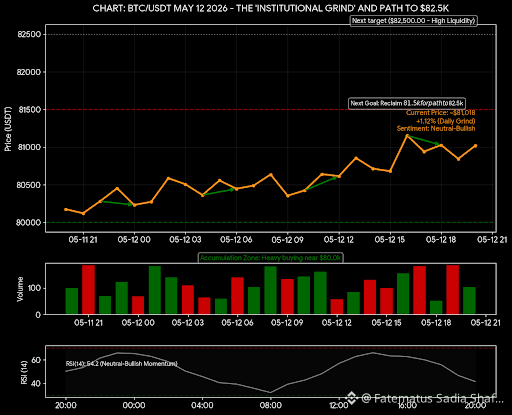Click the 'RSI (14)' axis title

tap(24, 372)
